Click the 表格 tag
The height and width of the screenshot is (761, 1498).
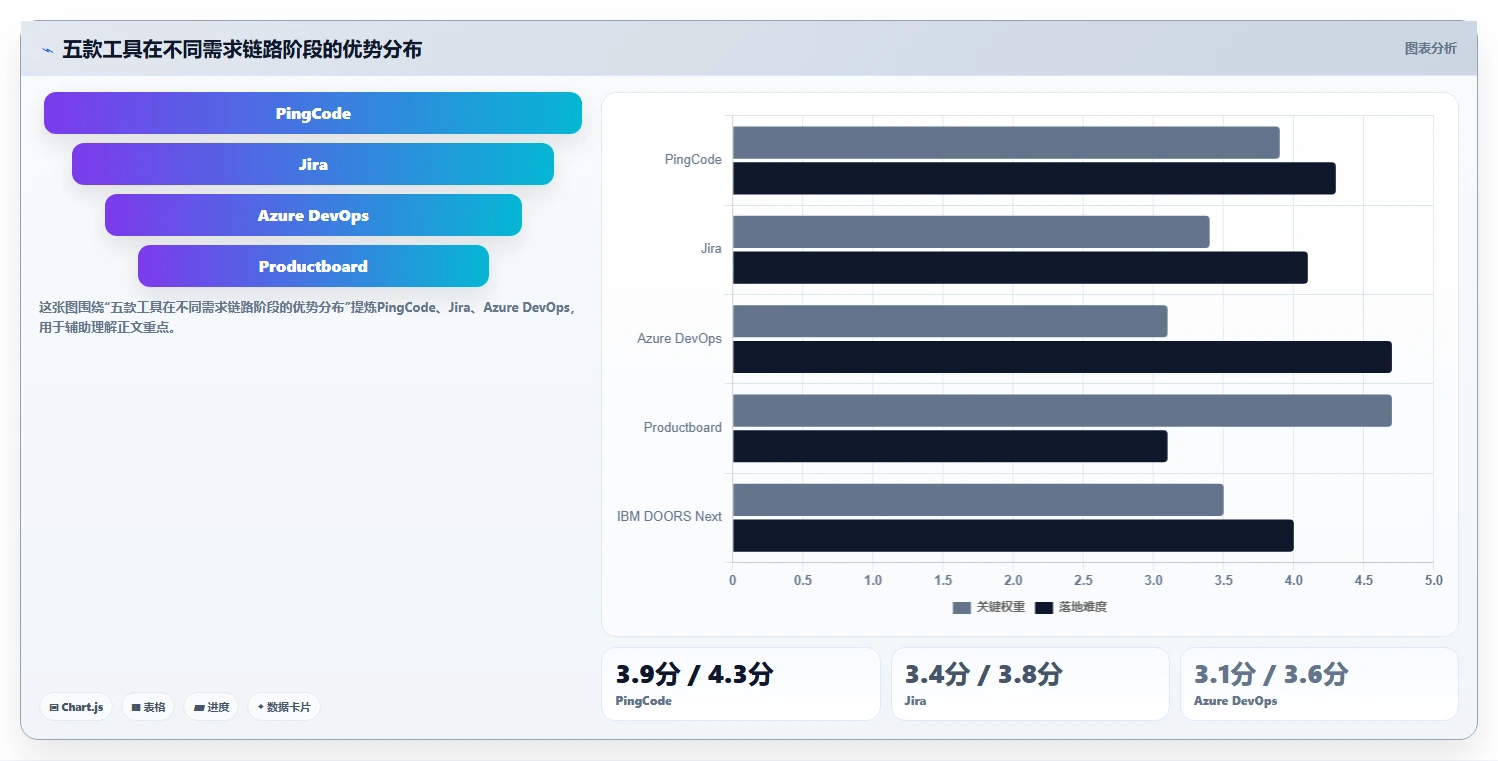click(148, 707)
